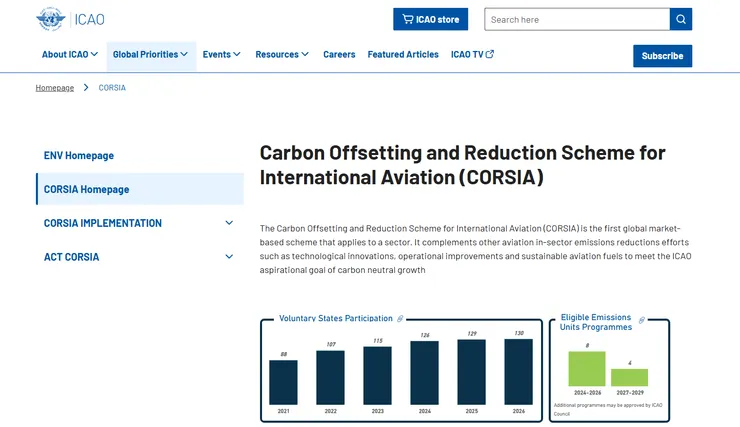Select ENV Homepage in the sidebar

click(79, 156)
